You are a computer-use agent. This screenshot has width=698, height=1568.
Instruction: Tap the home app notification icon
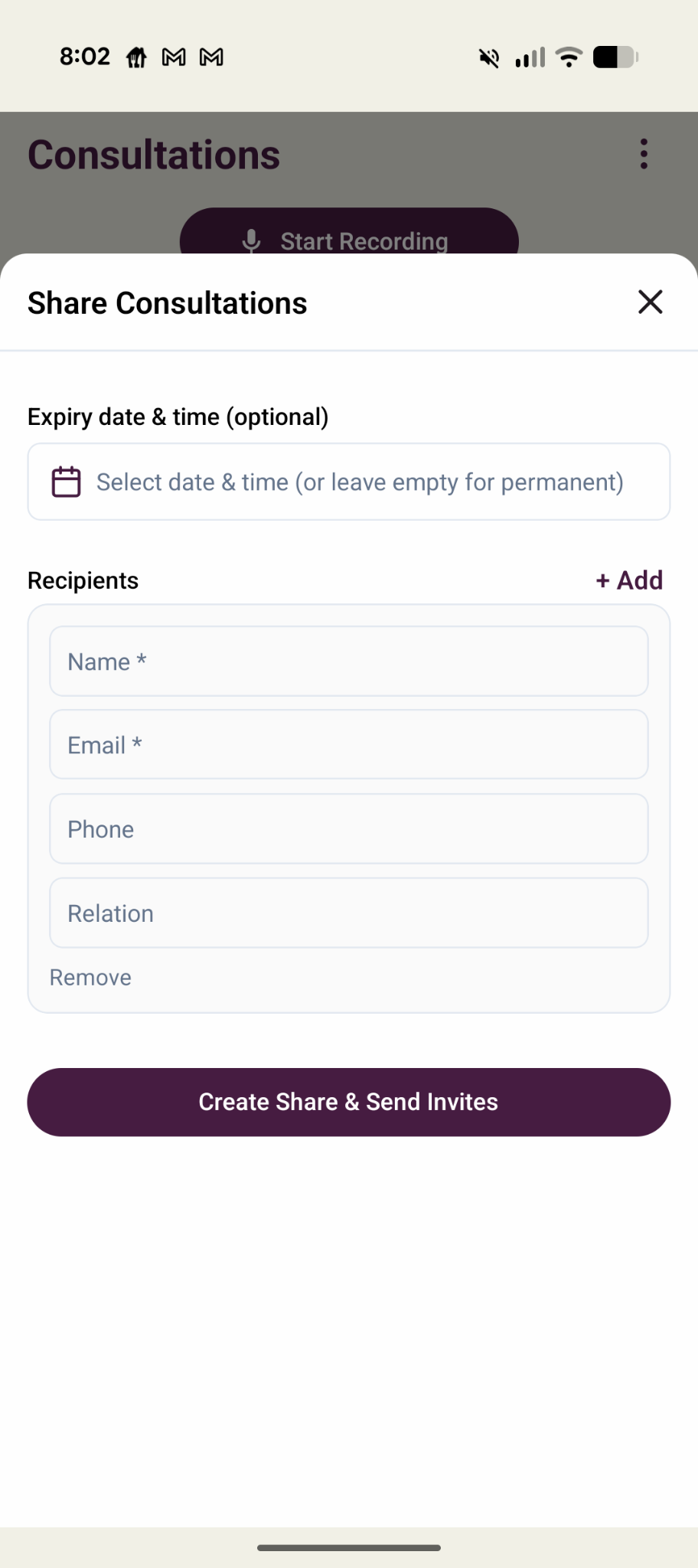[x=136, y=57]
